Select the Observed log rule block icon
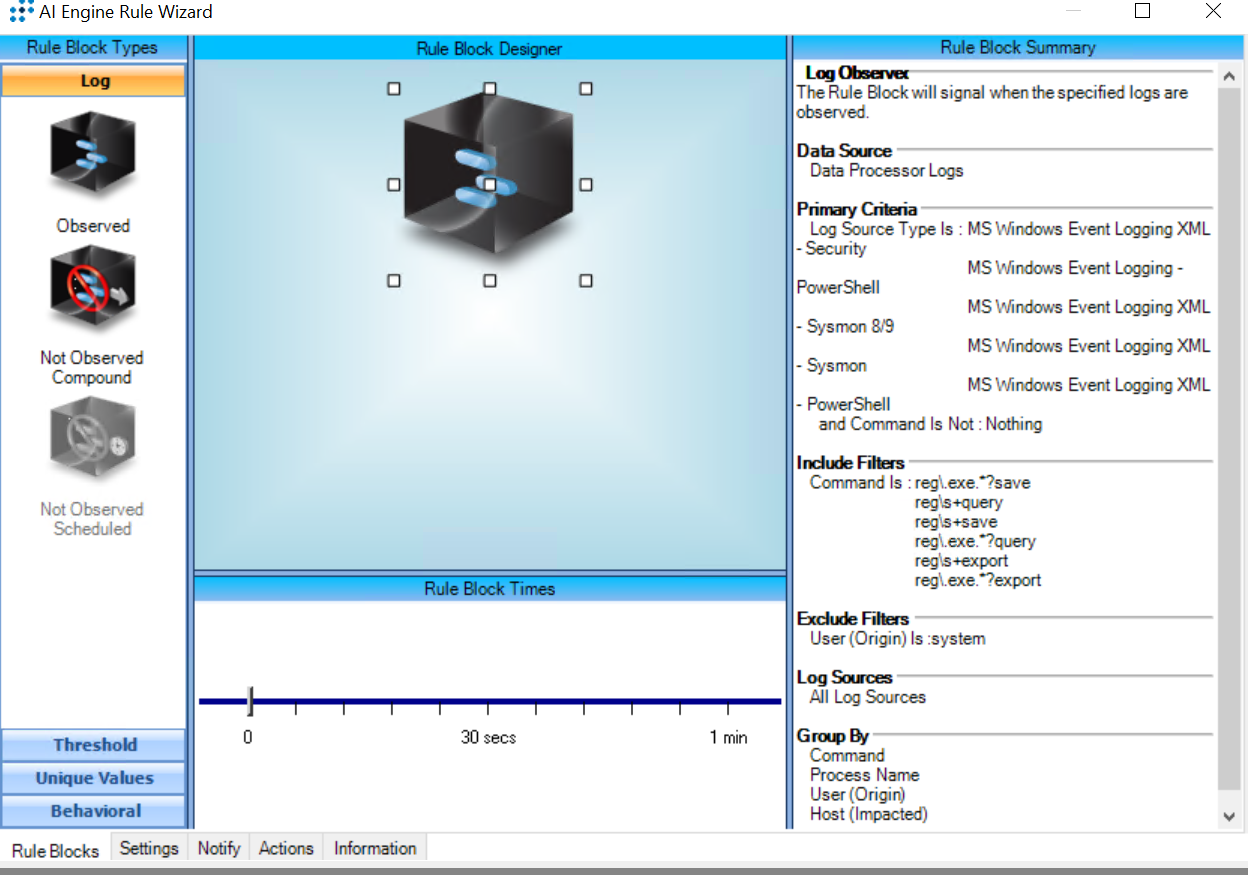 click(x=93, y=155)
